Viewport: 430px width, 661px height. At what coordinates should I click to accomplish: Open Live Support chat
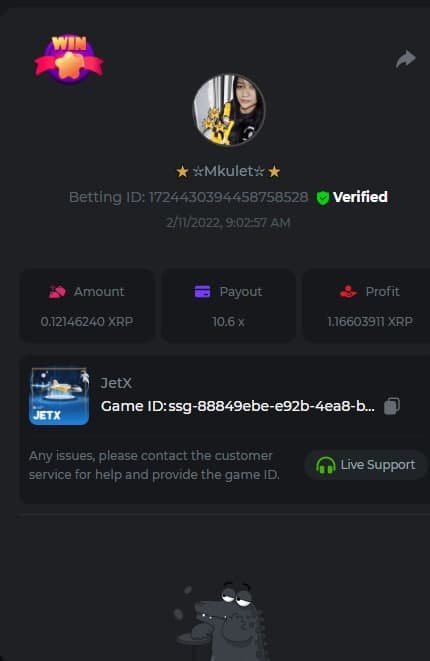tap(366, 465)
